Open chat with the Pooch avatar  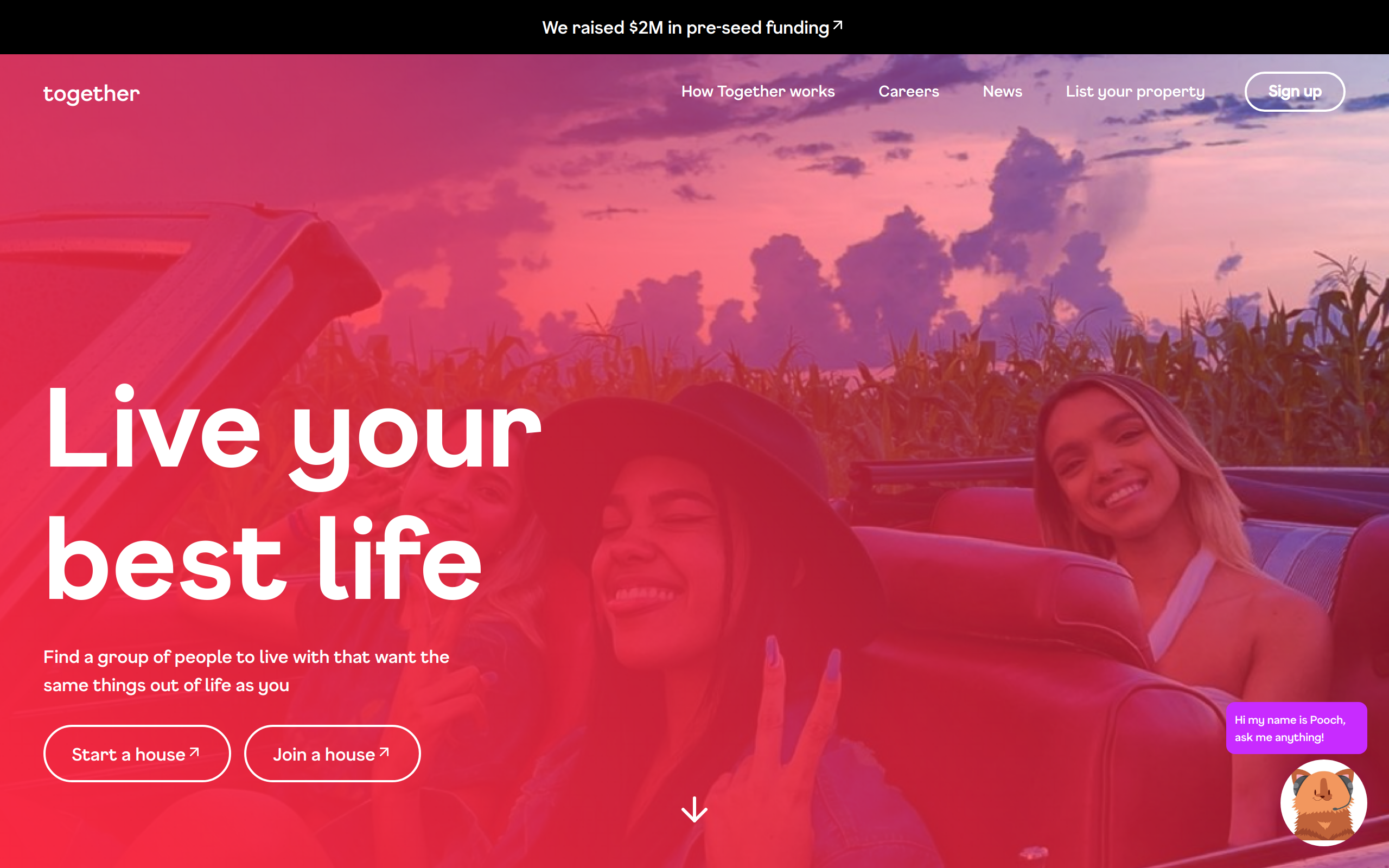point(1323,802)
